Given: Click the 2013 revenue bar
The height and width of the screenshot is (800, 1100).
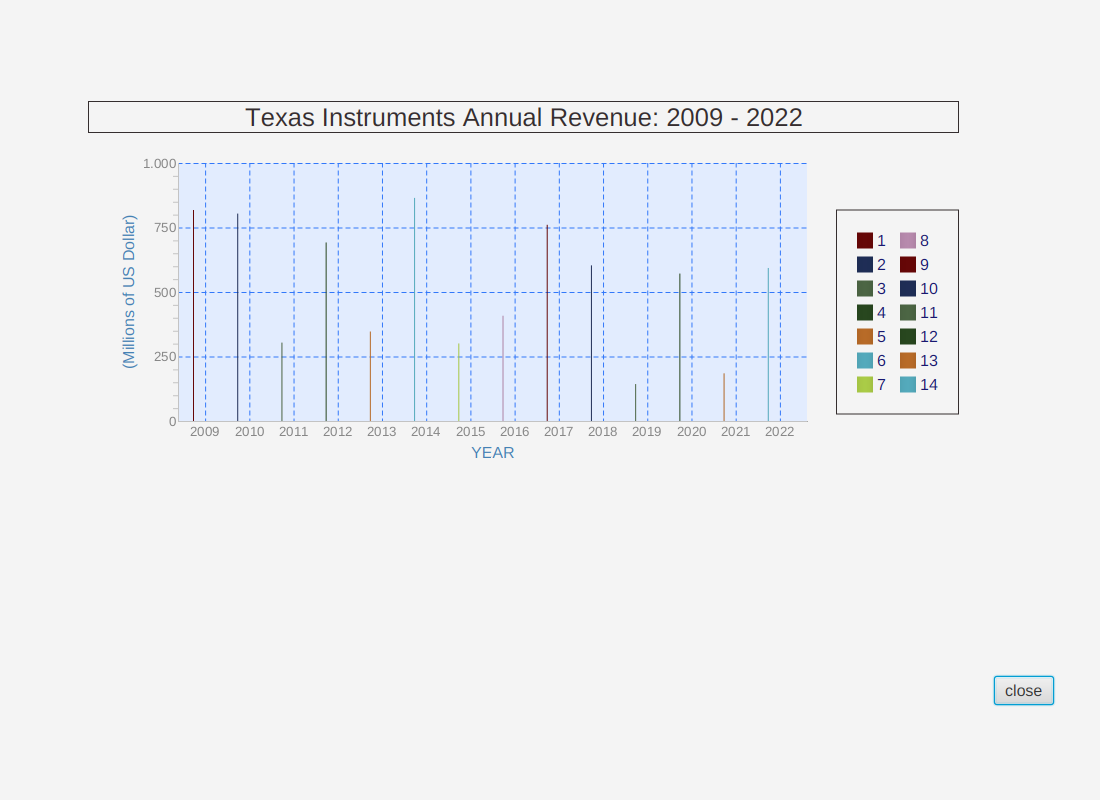Looking at the screenshot, I should pos(370,376).
